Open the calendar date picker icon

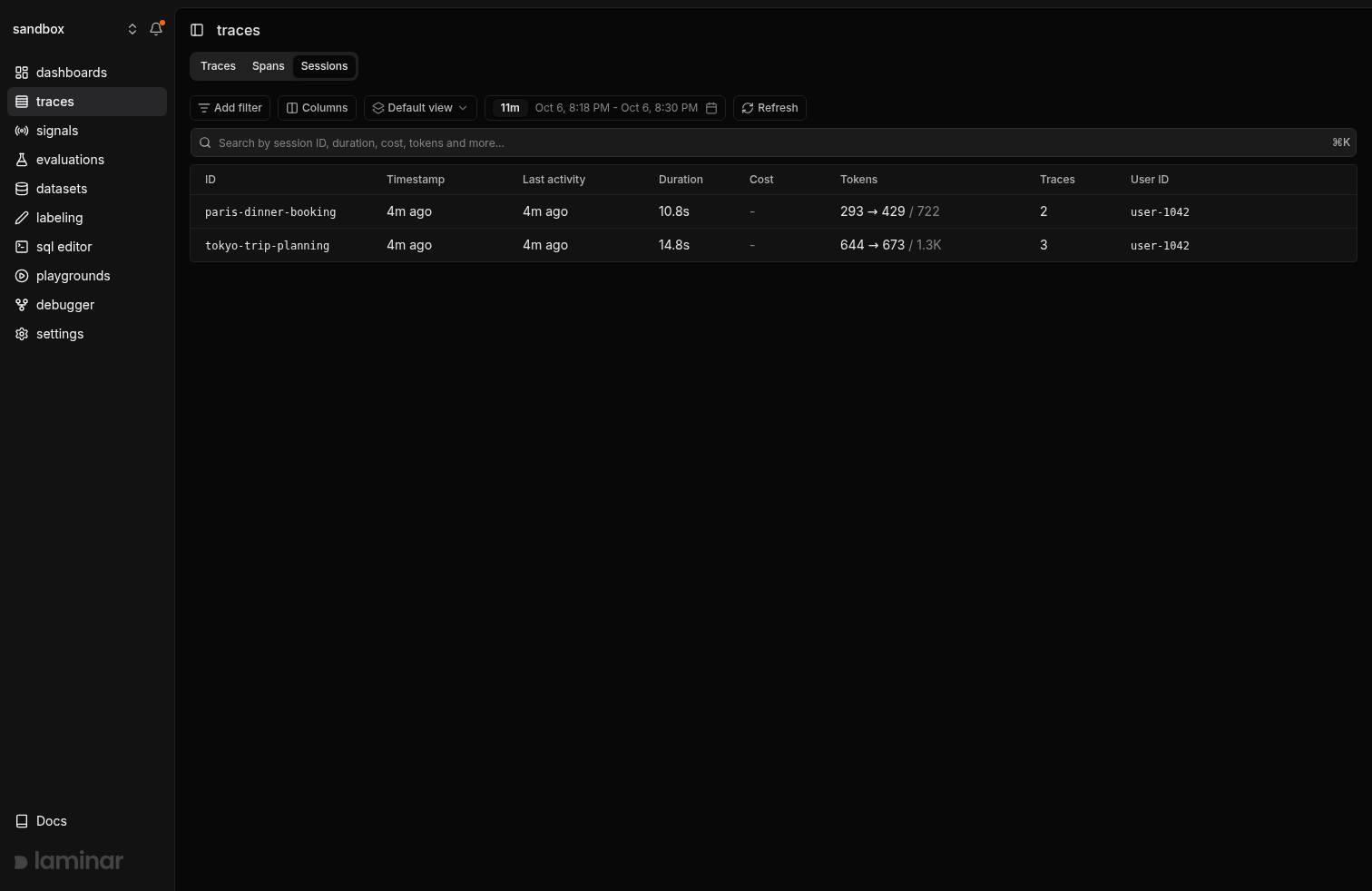[x=711, y=108]
